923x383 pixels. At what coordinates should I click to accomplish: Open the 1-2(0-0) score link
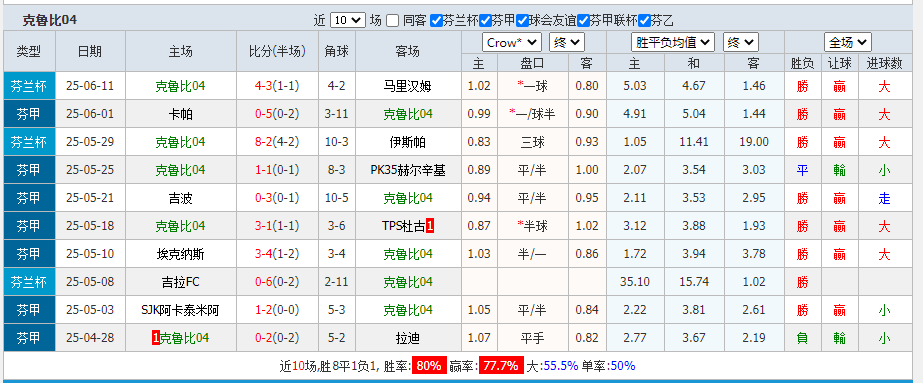point(277,310)
